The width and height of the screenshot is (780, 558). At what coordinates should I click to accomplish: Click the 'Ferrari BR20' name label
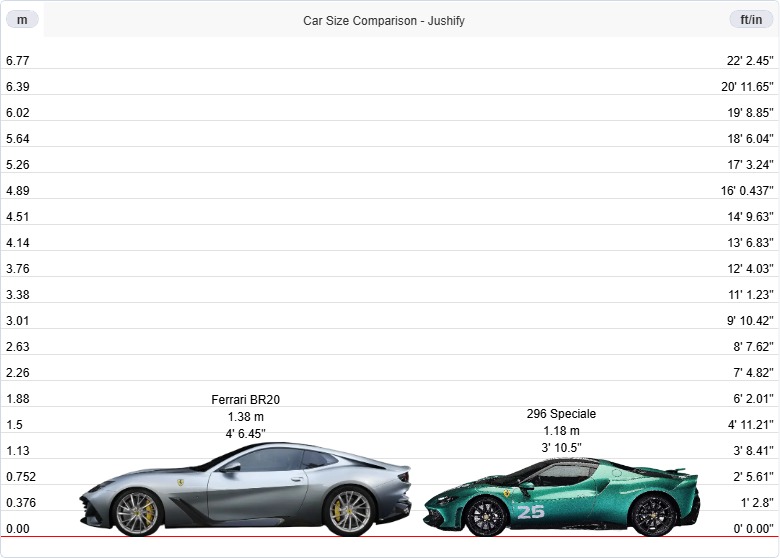(x=246, y=400)
